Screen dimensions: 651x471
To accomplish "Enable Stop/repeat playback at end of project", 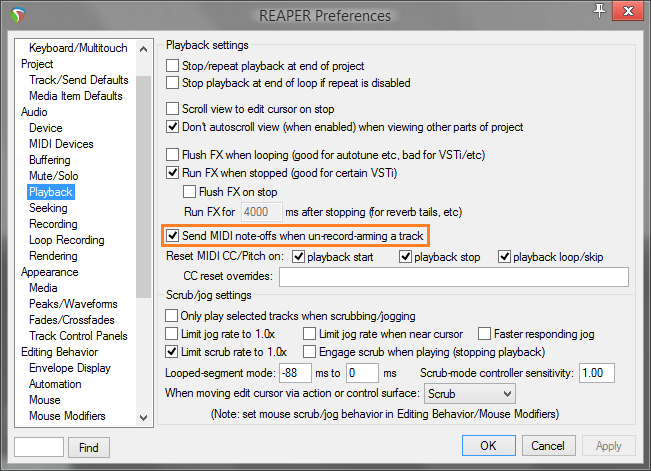I will (172, 66).
